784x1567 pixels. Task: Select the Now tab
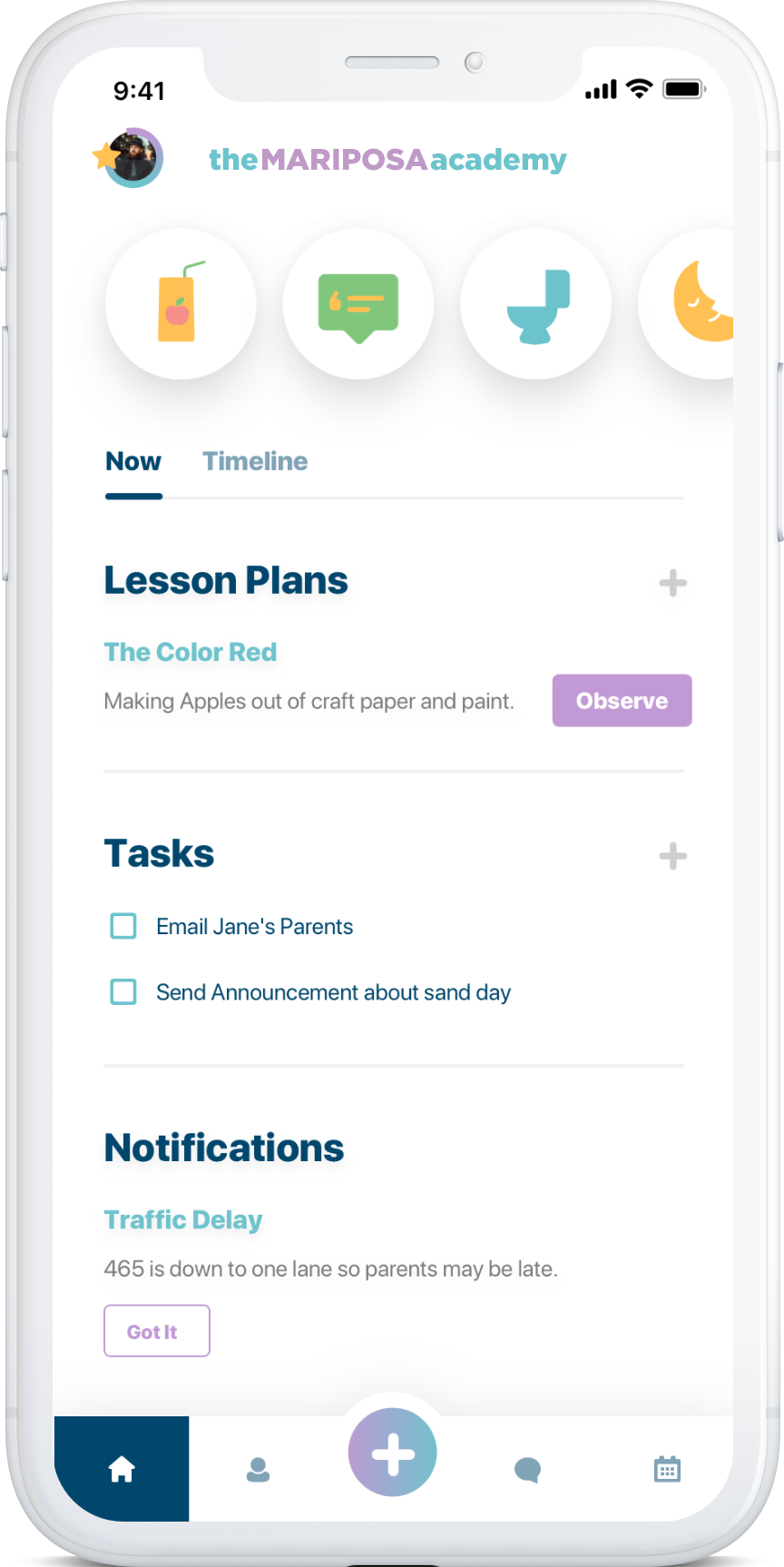coord(133,461)
